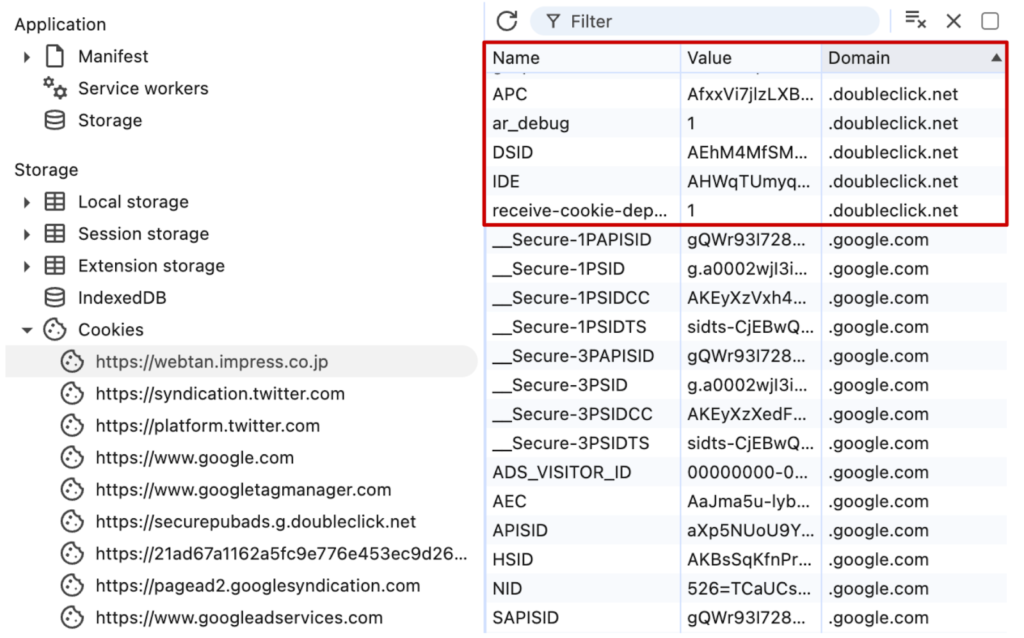Expand the Session storage section
This screenshot has width=1024, height=638.
(27, 234)
